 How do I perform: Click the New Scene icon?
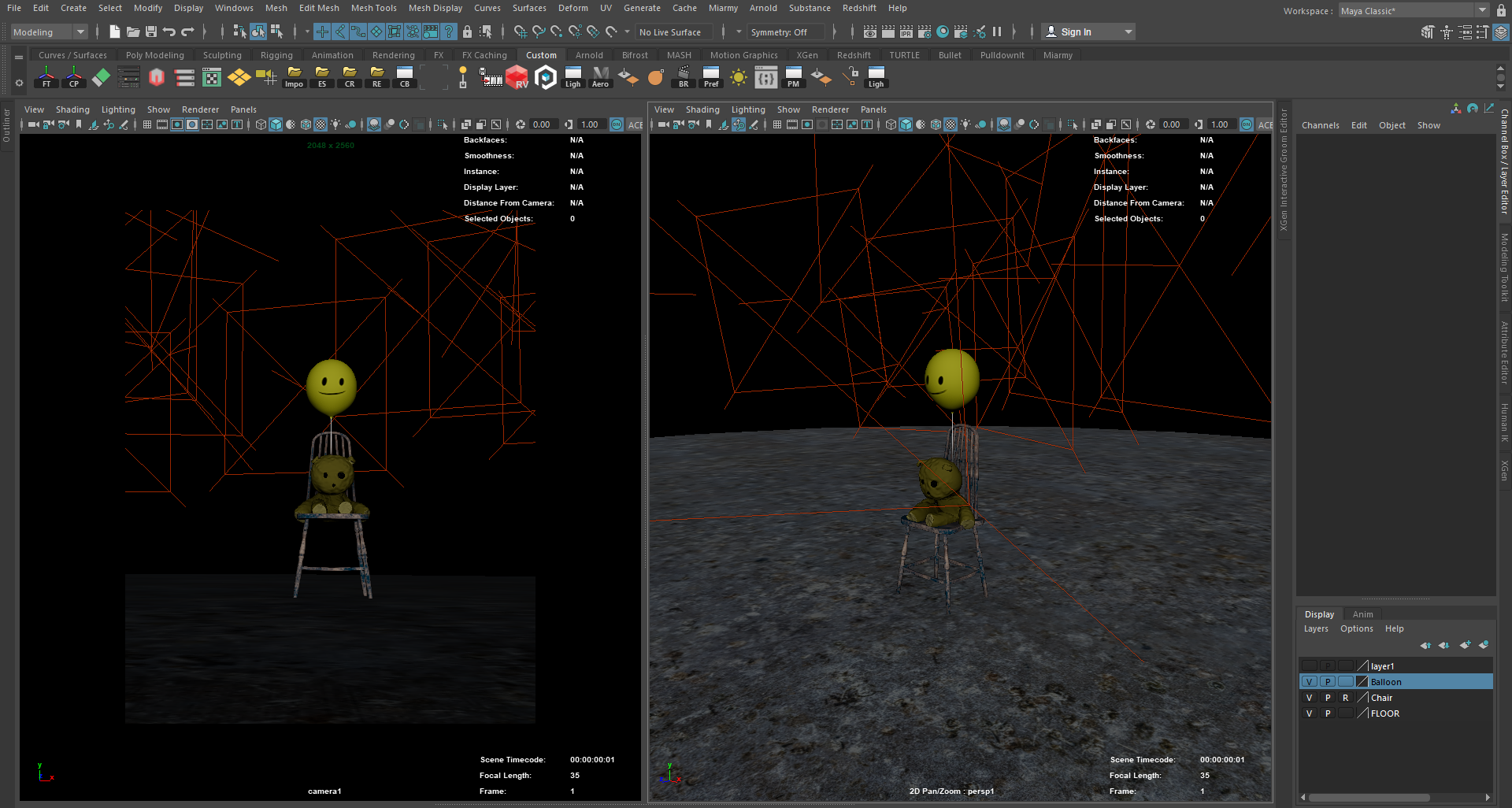pyautogui.click(x=115, y=32)
